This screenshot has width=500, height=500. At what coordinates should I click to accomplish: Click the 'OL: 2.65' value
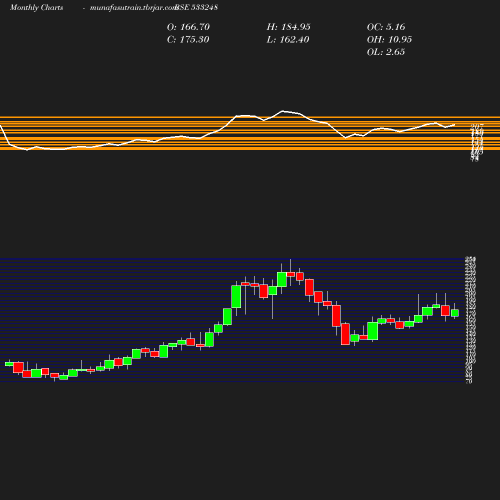386,52
